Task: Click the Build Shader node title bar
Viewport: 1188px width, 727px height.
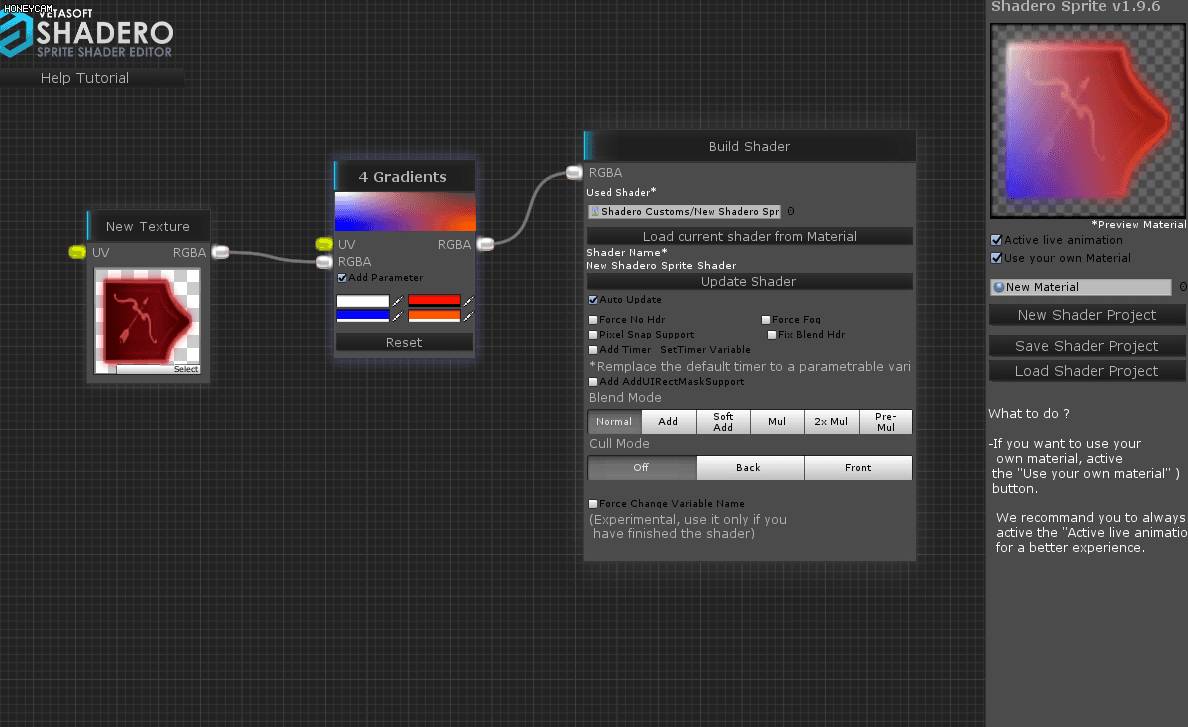Action: (x=750, y=146)
